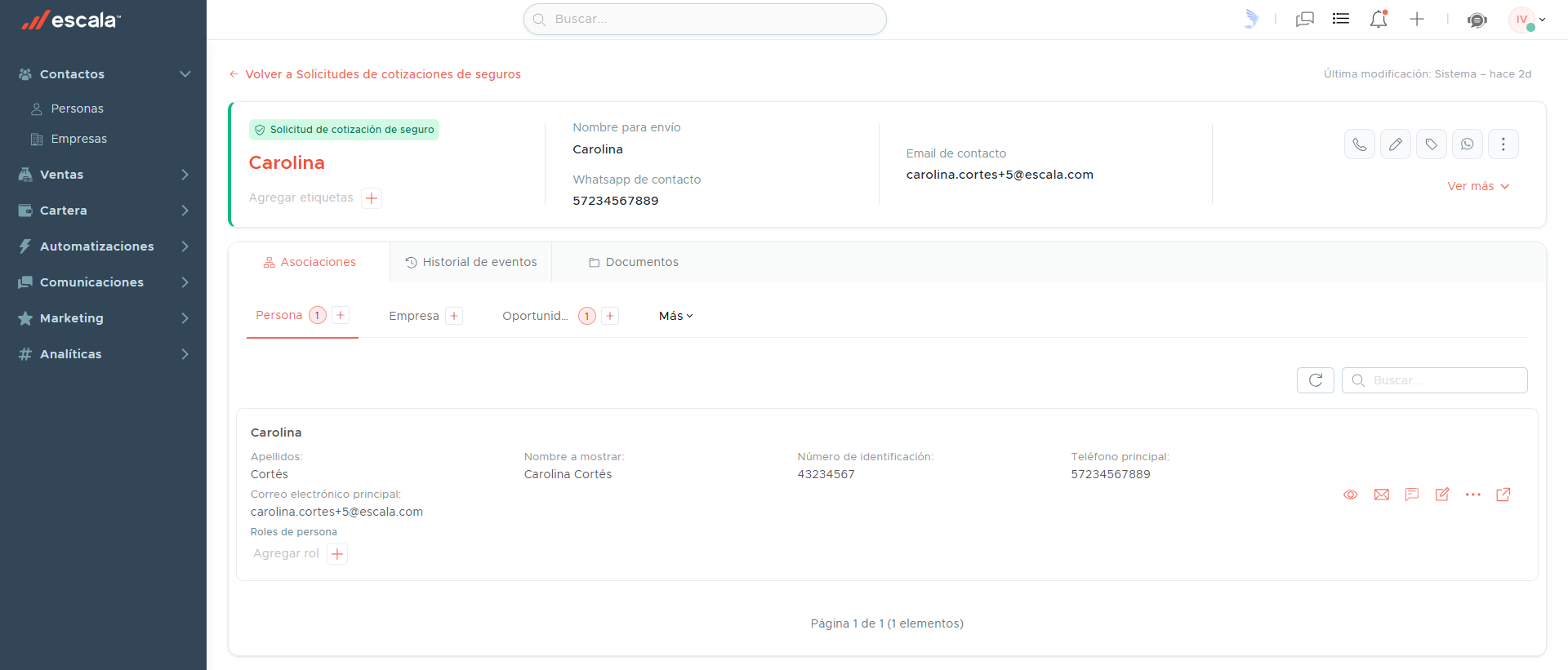Image resolution: width=1568 pixels, height=670 pixels.
Task: Send email to Carolina via envelope icon
Action: tap(1382, 495)
